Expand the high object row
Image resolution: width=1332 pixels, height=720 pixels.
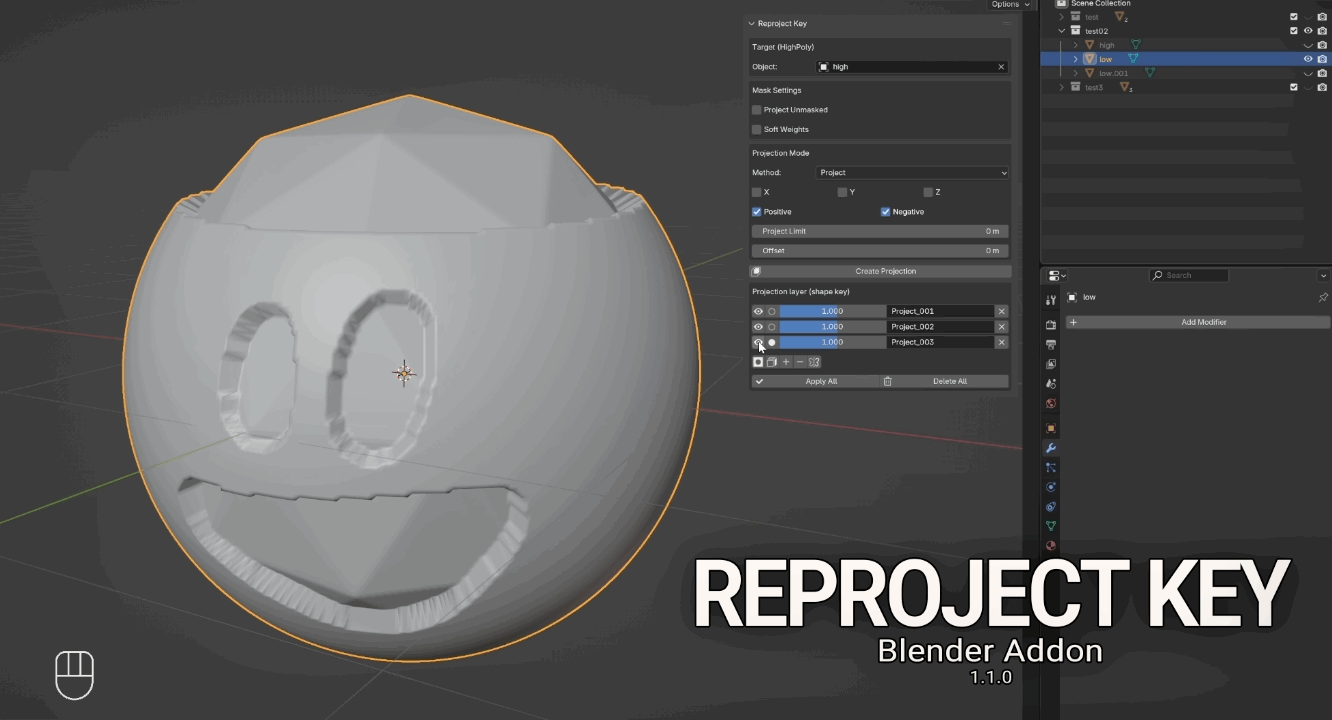point(1076,45)
